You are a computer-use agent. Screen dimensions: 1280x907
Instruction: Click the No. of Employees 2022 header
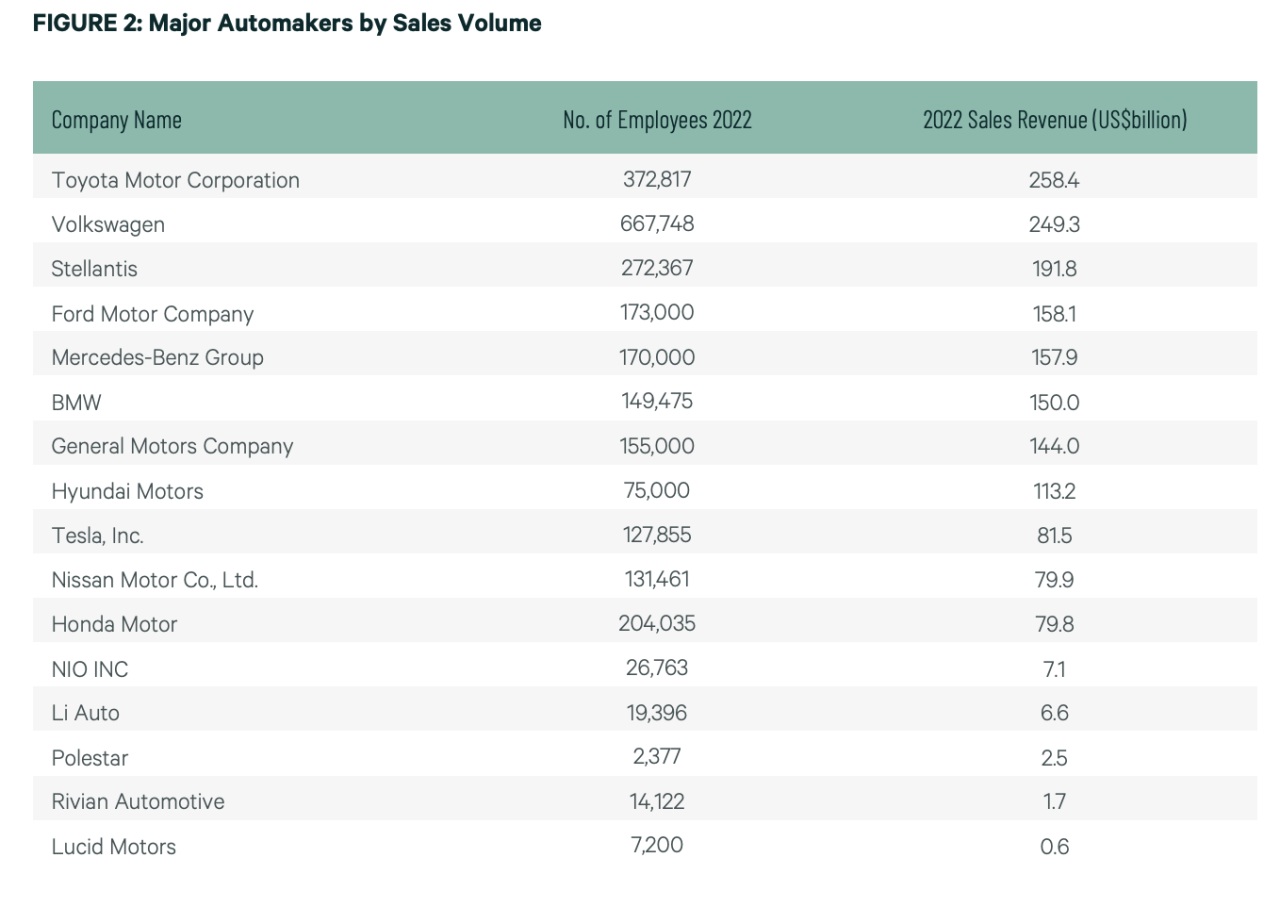tap(657, 121)
